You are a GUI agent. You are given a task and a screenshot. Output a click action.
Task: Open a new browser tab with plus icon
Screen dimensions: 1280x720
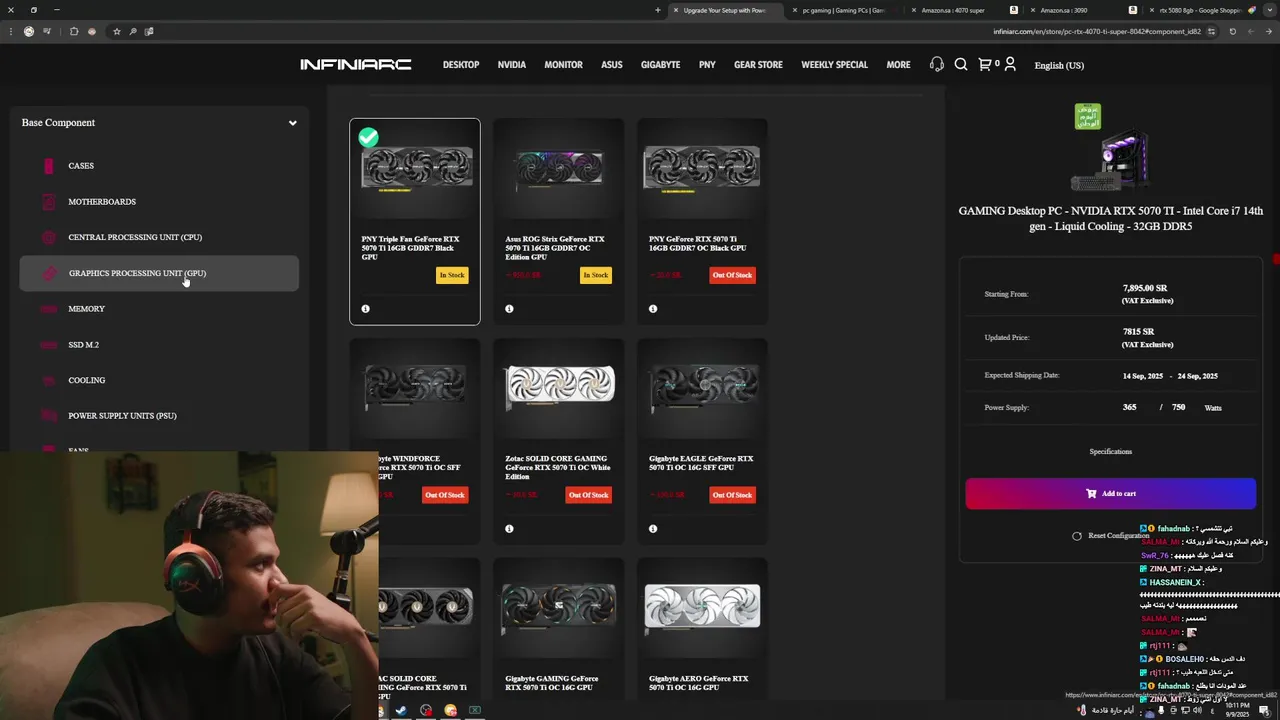coord(658,10)
